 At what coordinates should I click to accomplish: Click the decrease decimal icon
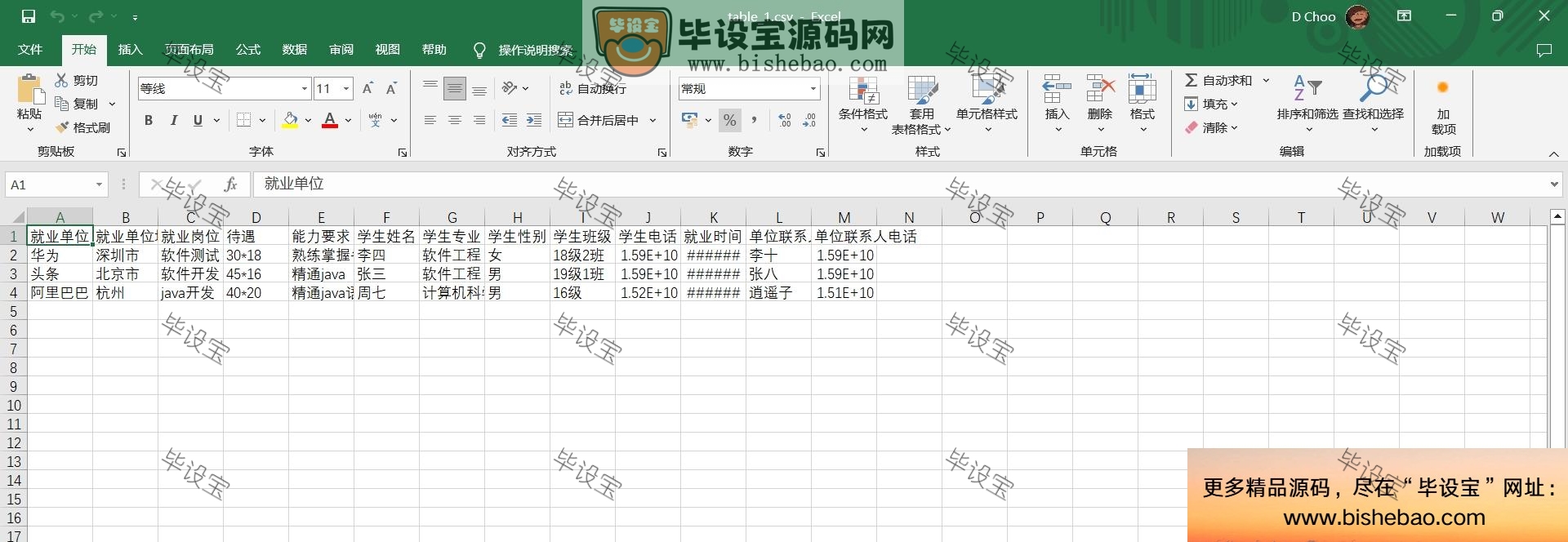pyautogui.click(x=809, y=120)
